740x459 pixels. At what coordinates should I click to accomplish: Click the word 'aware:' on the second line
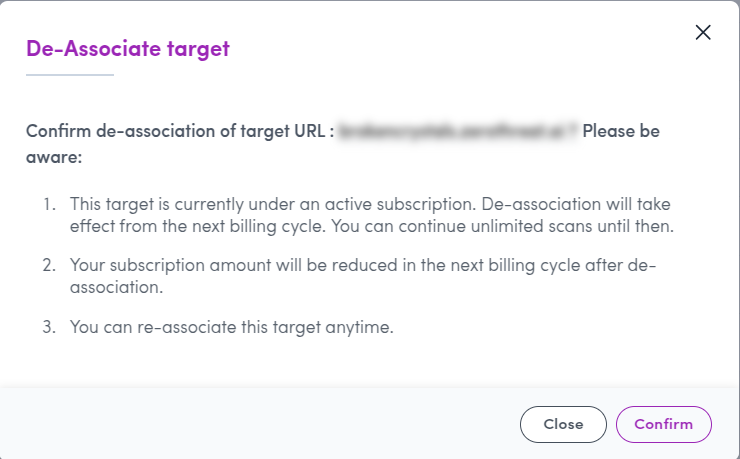click(54, 157)
